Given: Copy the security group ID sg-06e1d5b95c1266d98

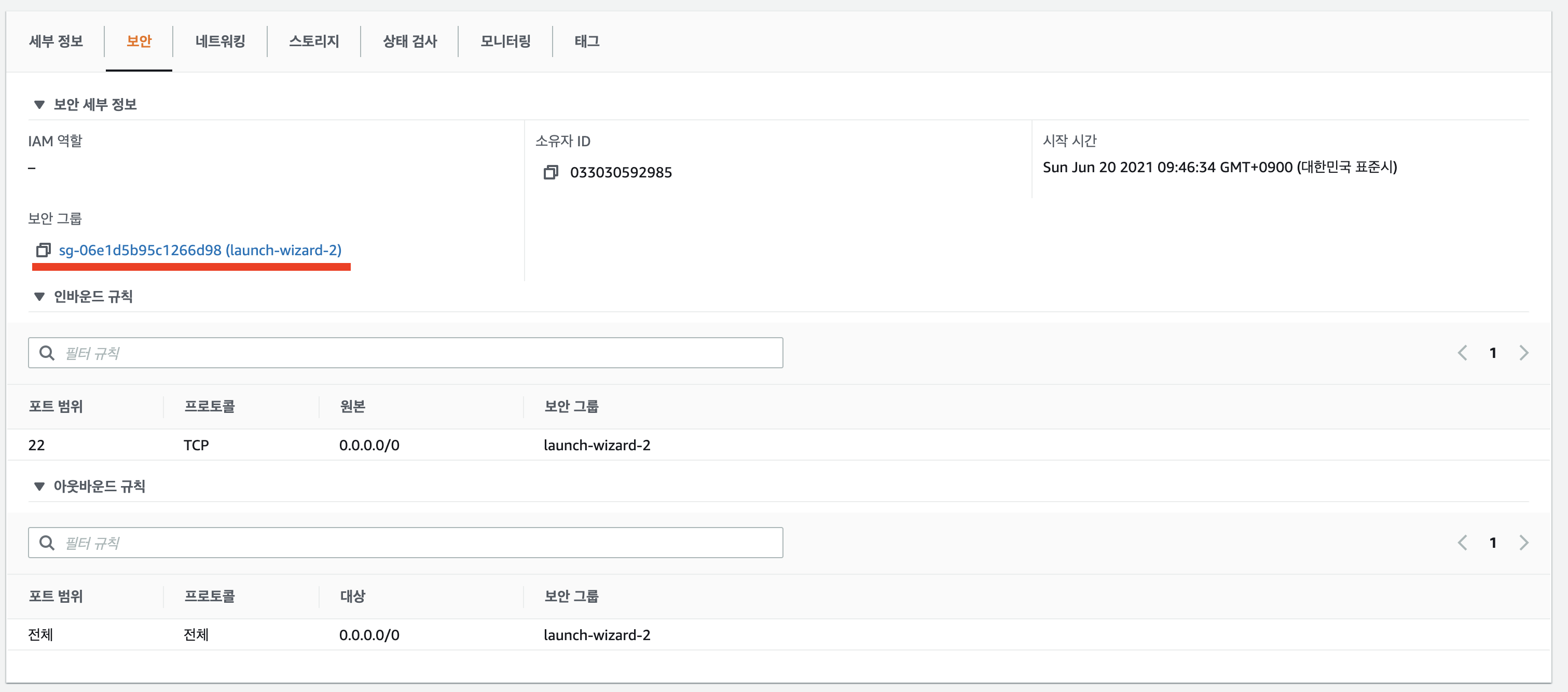Looking at the screenshot, I should 43,250.
